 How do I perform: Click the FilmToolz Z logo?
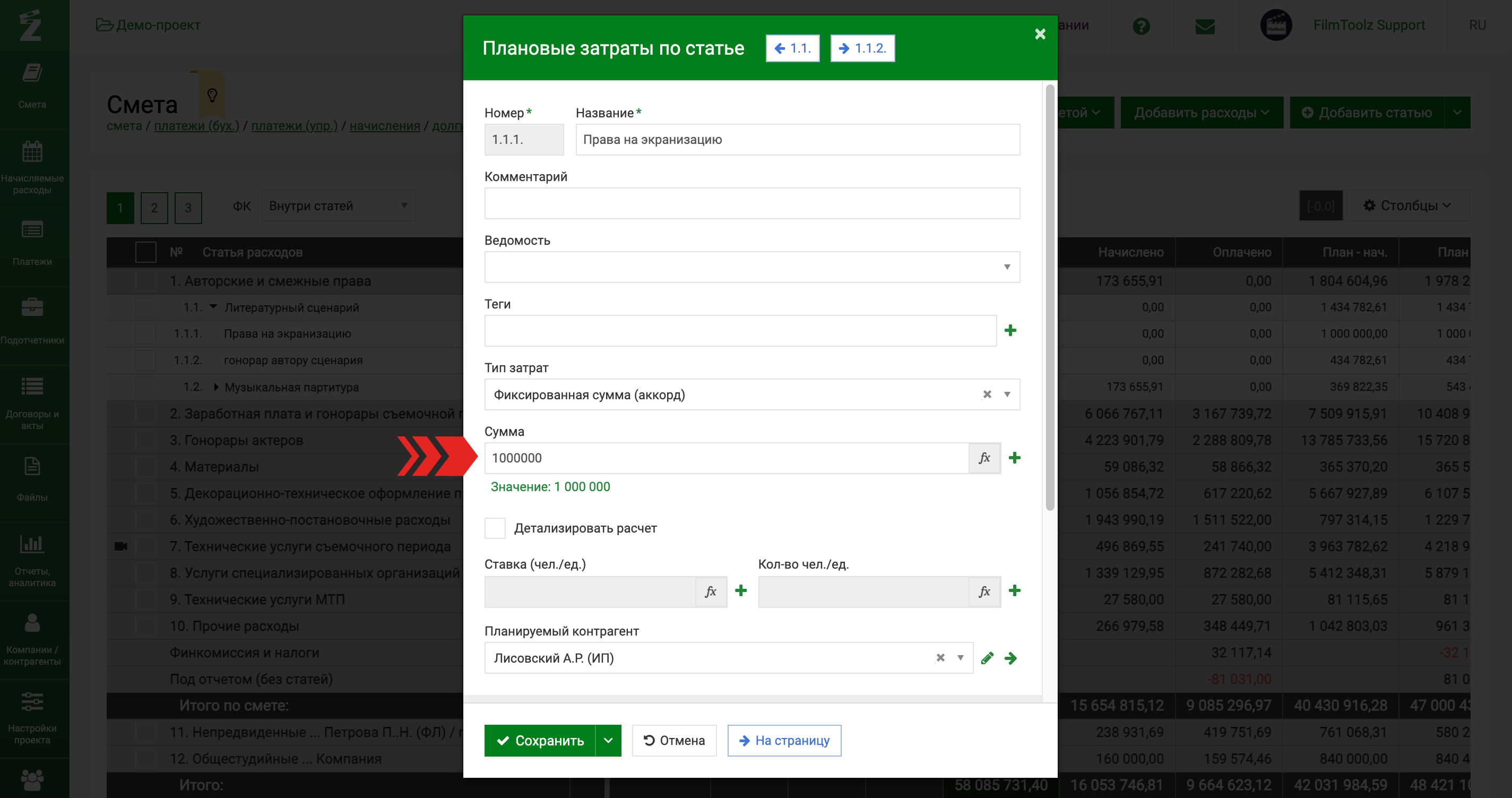coord(31,25)
